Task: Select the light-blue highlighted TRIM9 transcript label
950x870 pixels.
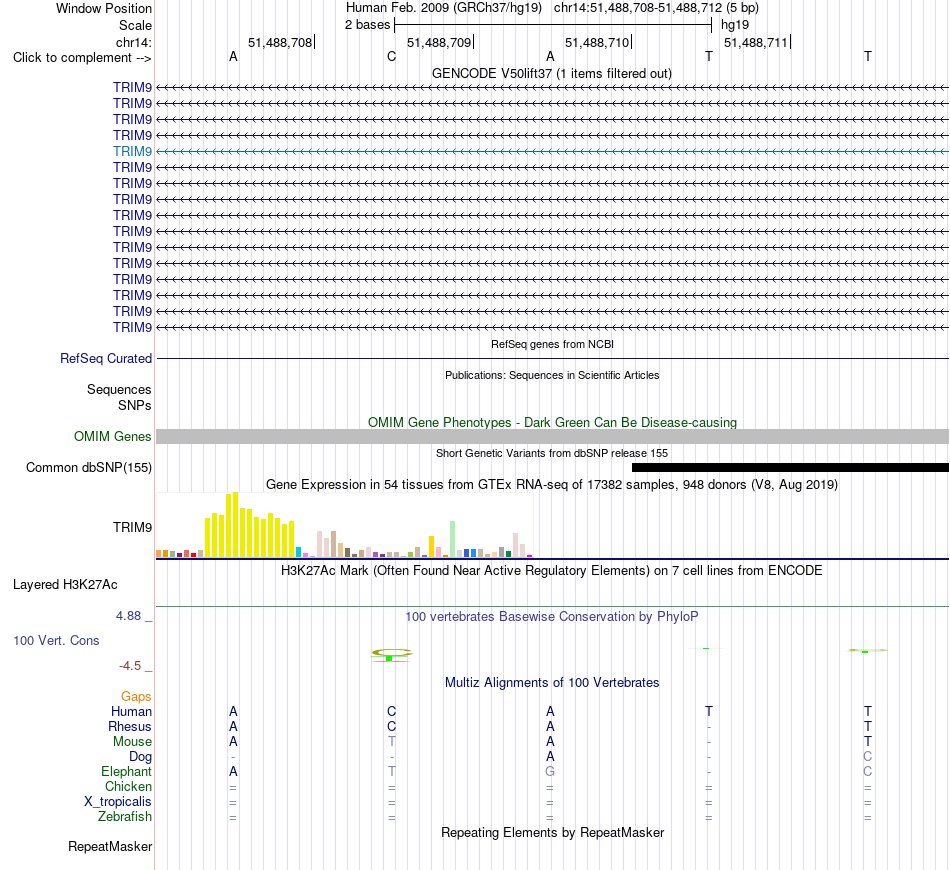Action: point(132,151)
